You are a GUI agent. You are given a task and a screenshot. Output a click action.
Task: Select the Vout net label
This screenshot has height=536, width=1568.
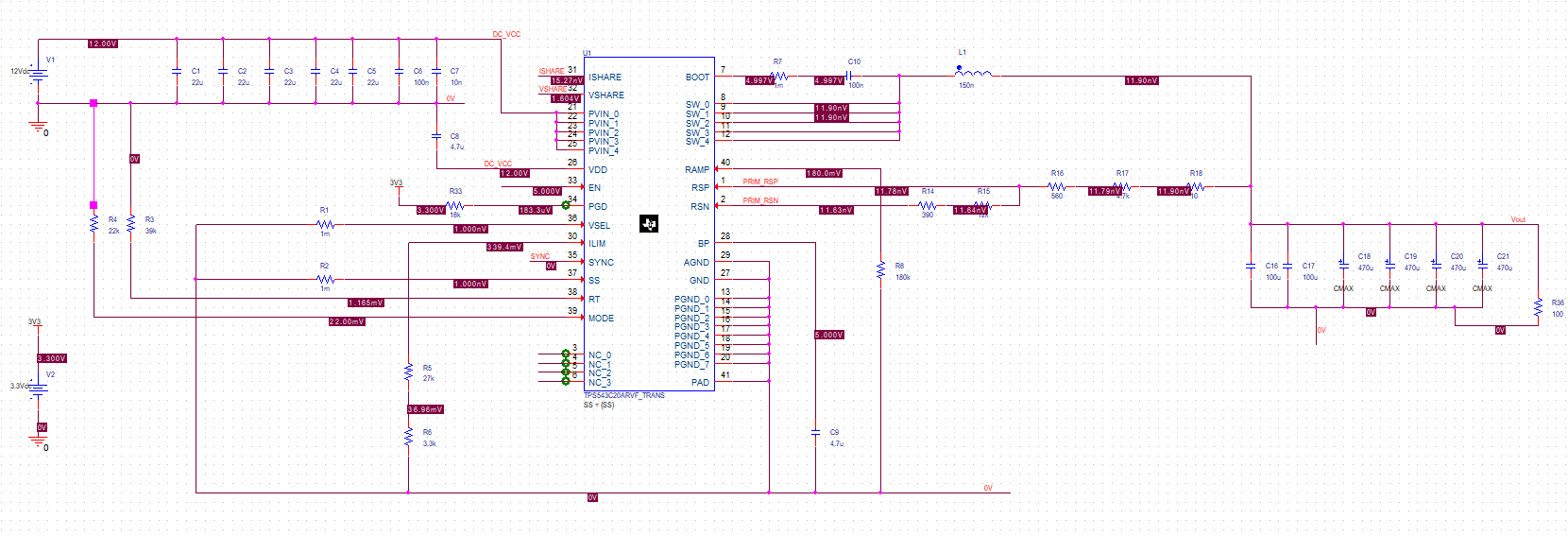pyautogui.click(x=1518, y=219)
